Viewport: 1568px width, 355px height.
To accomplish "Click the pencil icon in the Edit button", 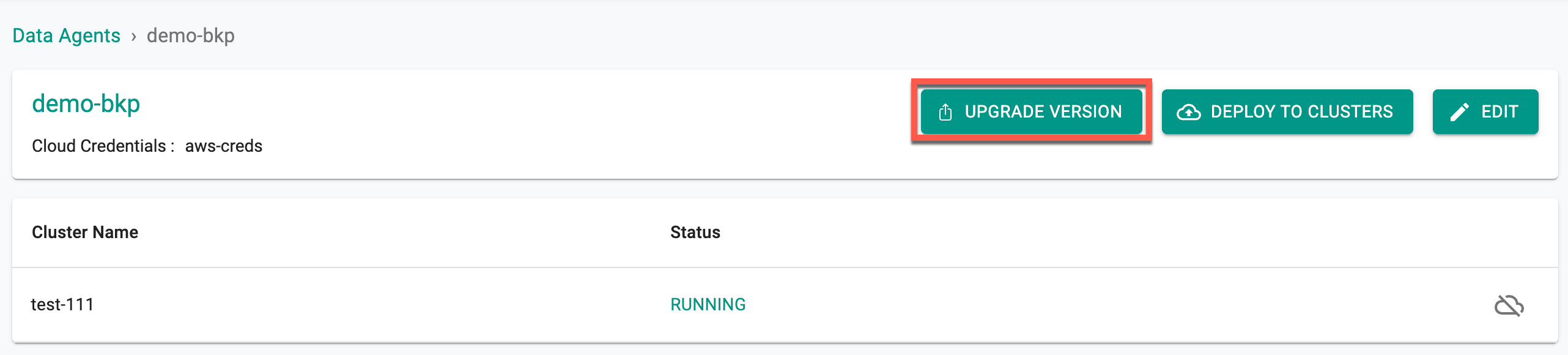I will [x=1459, y=112].
